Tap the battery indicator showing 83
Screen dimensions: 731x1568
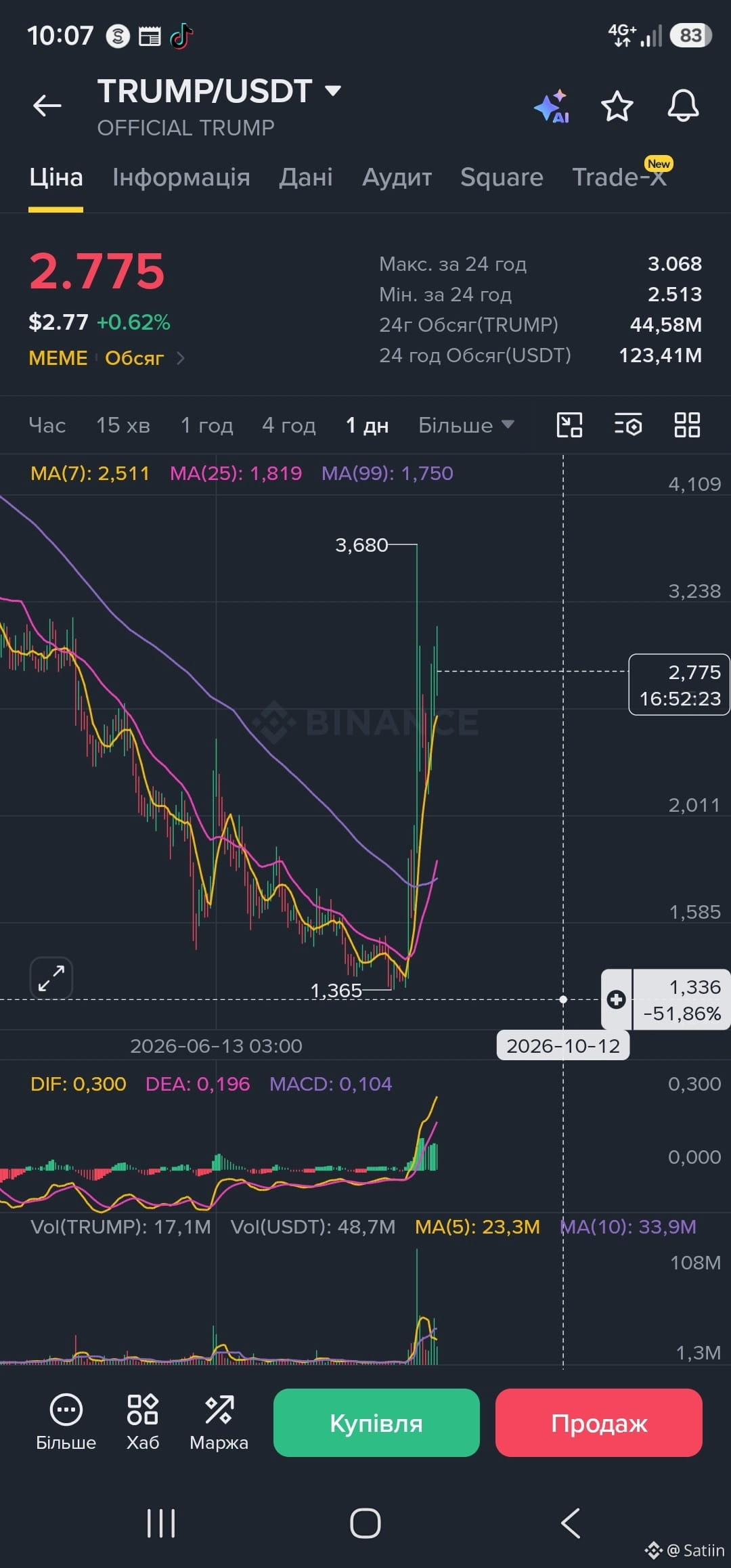coord(690,35)
